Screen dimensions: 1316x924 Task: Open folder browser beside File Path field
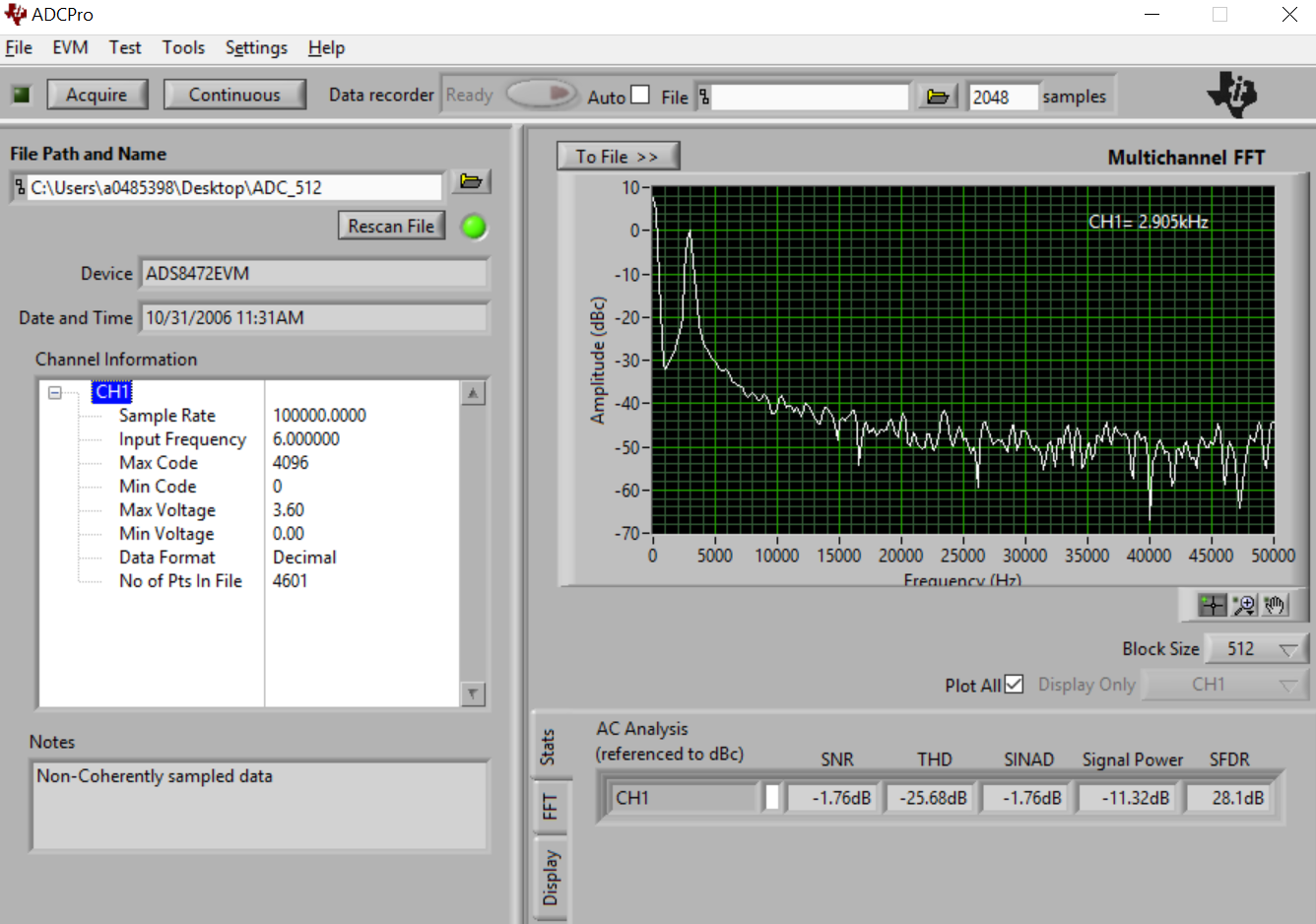tap(471, 181)
